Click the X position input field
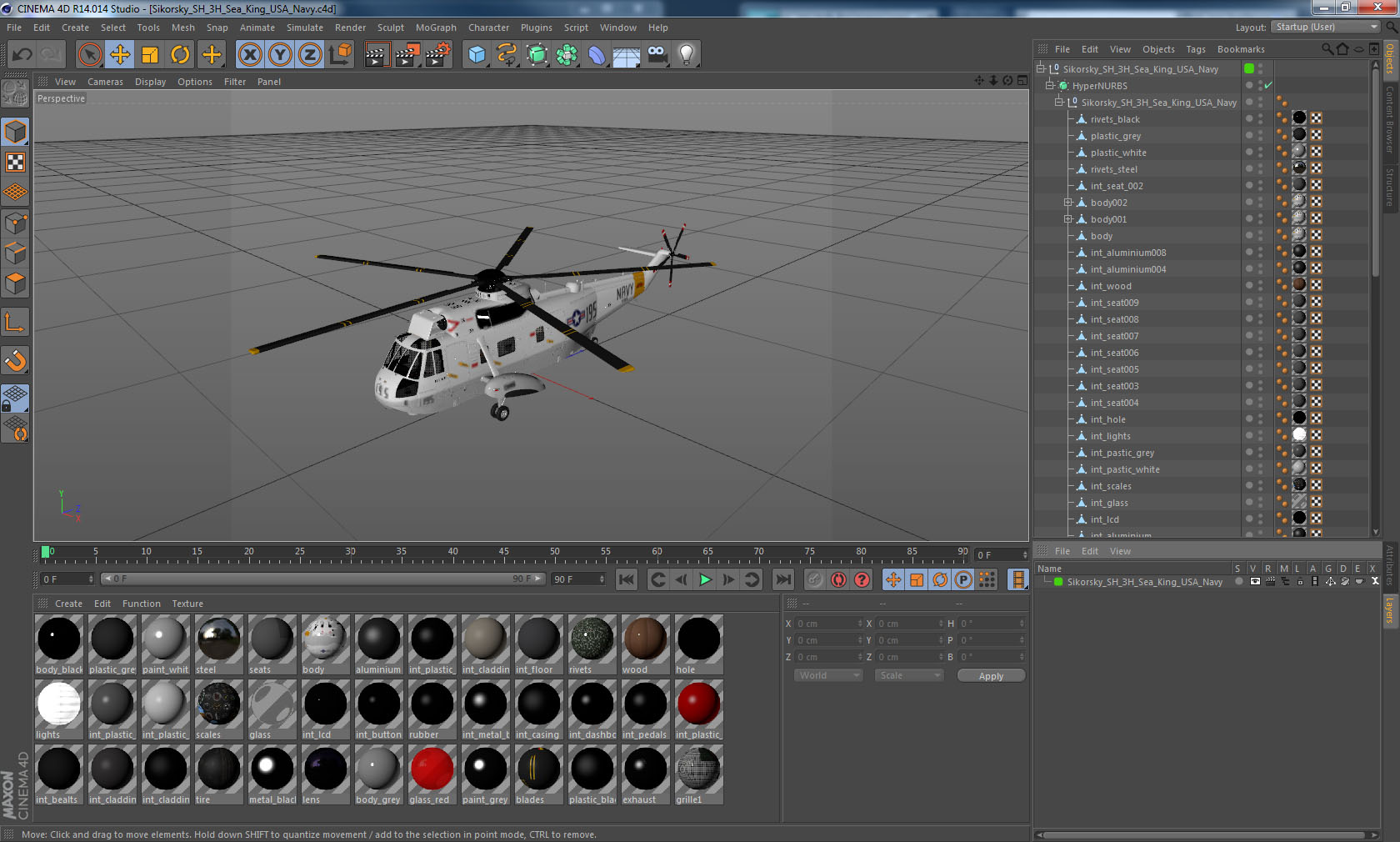The height and width of the screenshot is (842, 1400). [x=828, y=624]
